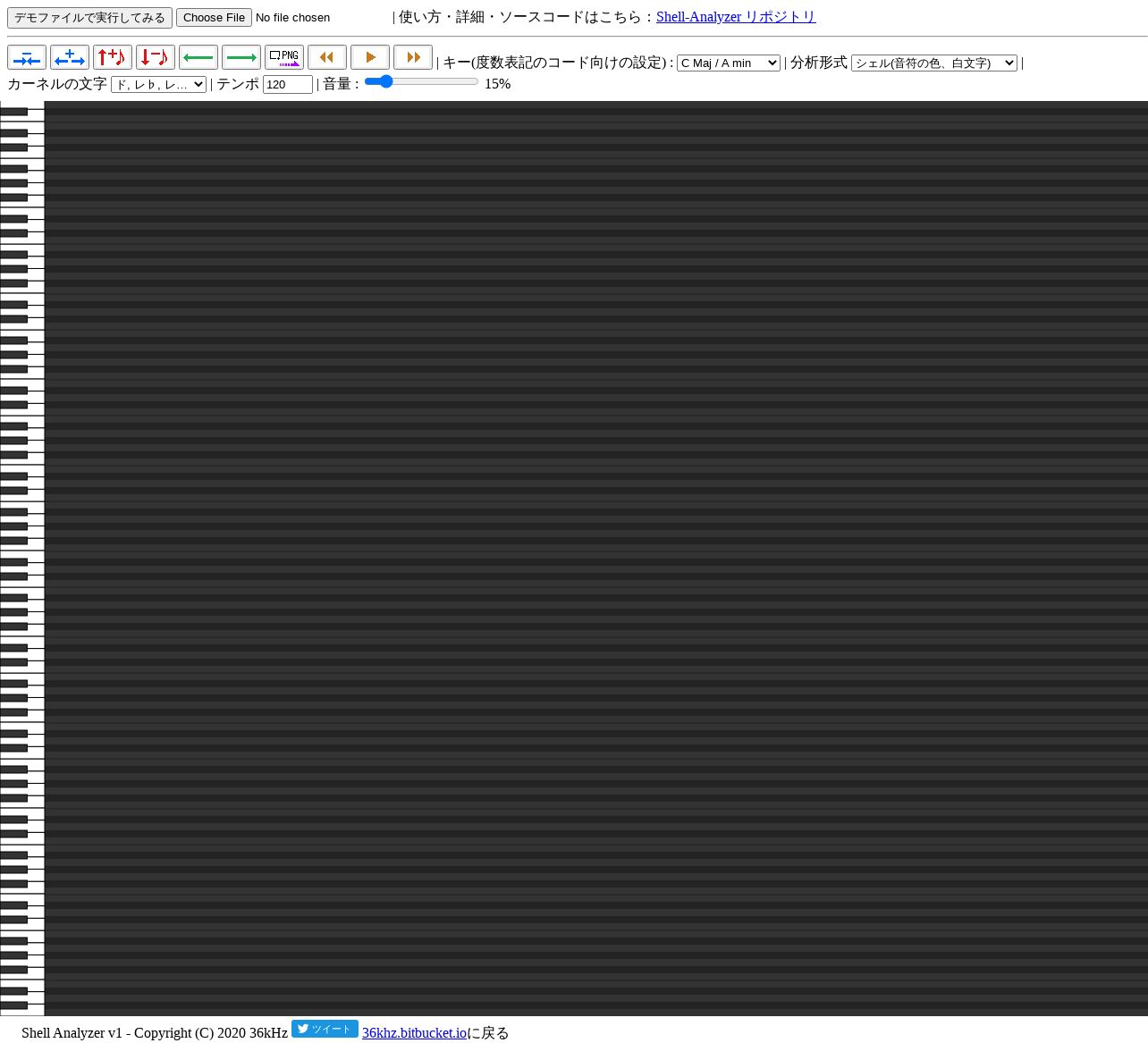
Task: Open the key dropdown showing C Maj / A min
Action: (x=729, y=63)
